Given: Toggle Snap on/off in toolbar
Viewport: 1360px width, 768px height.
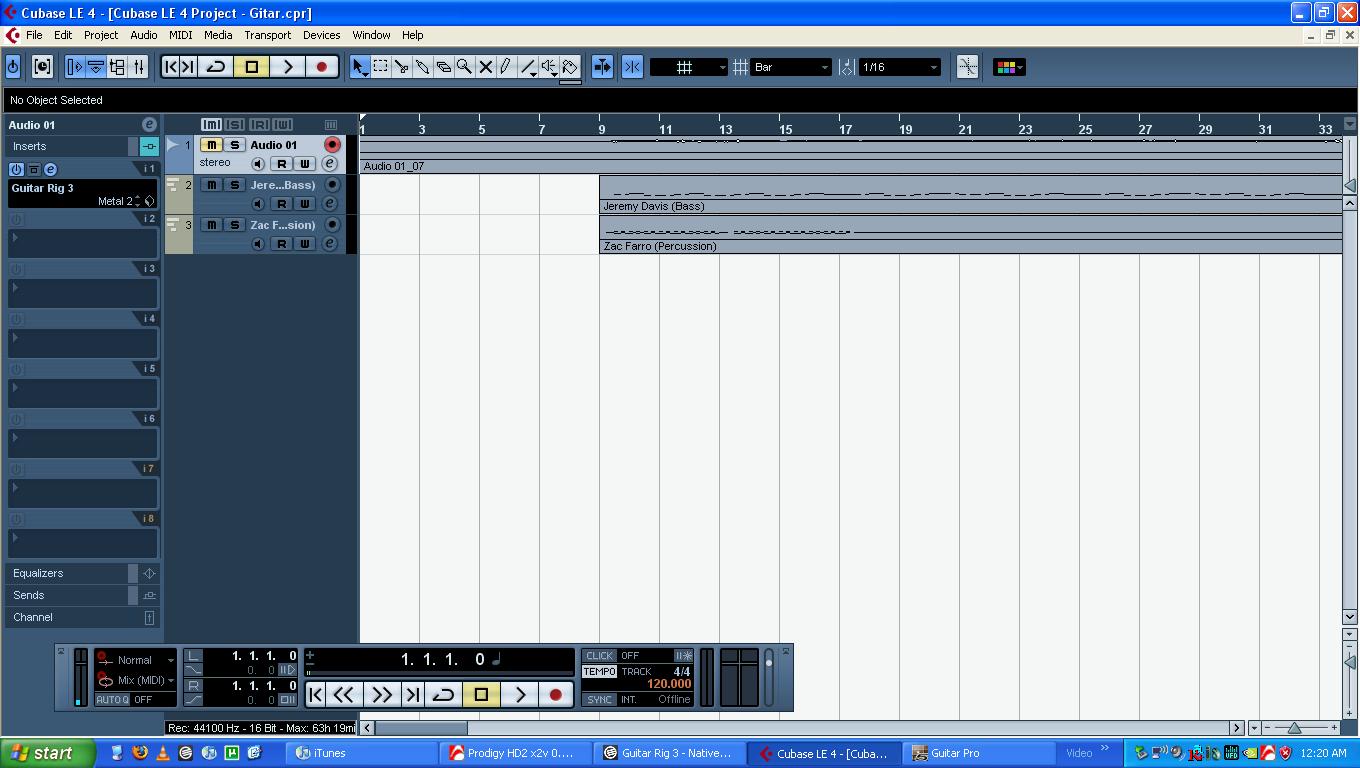Looking at the screenshot, I should coord(632,67).
